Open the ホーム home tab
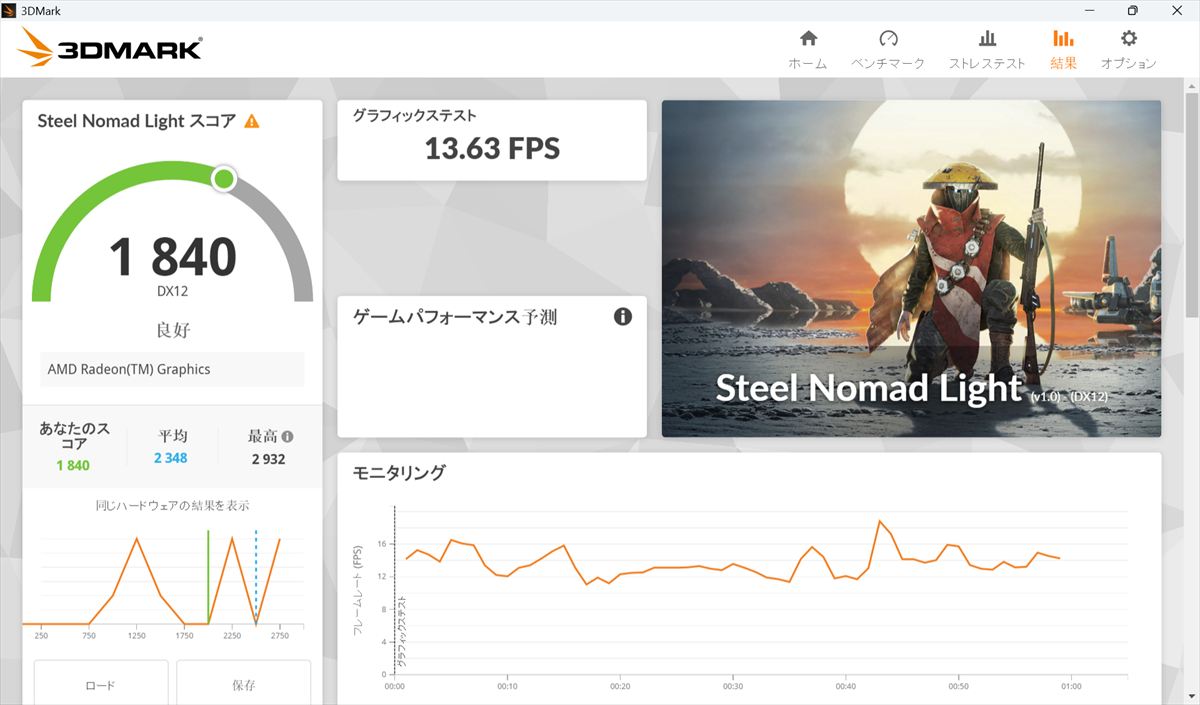1200x705 pixels. 808,49
